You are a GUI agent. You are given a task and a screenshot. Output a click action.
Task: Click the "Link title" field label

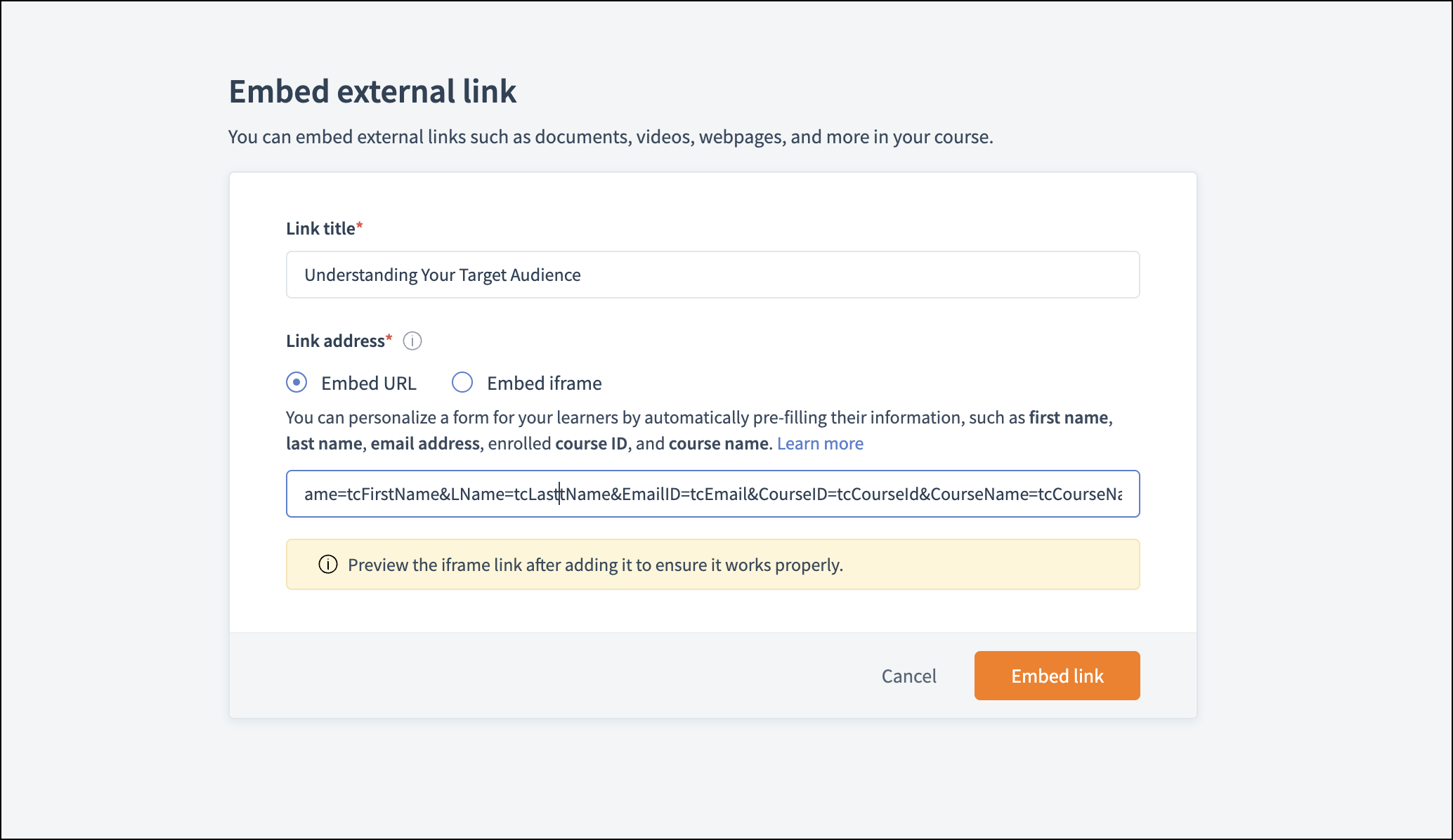coord(320,229)
